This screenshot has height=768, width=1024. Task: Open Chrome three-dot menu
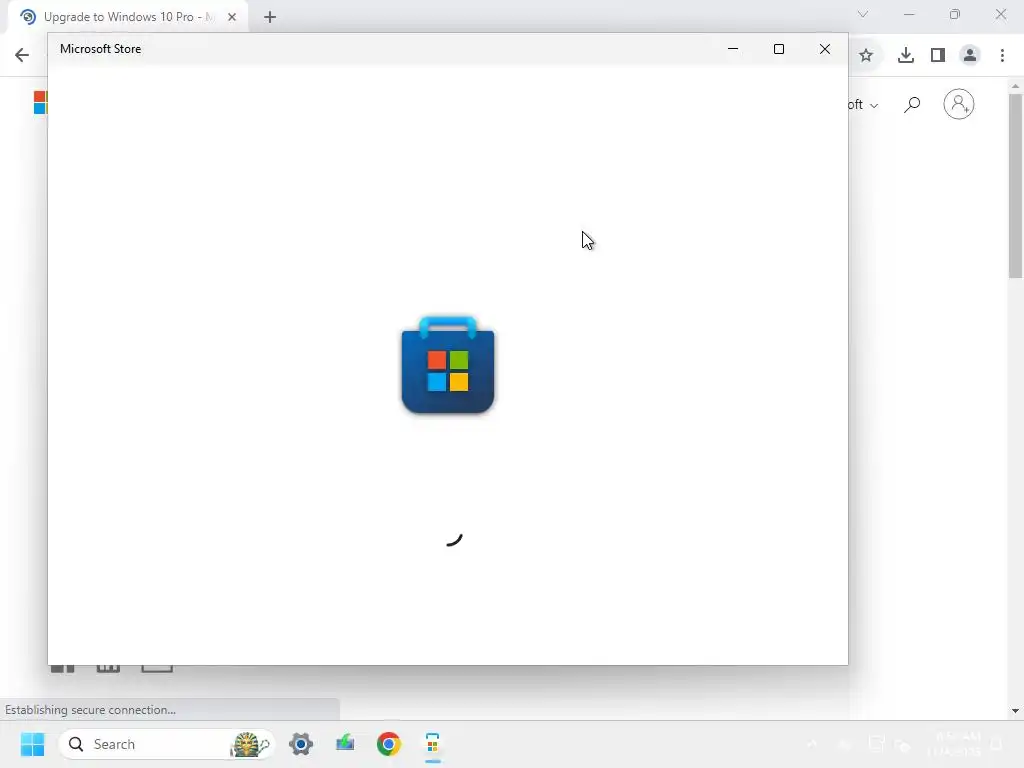coord(1002,56)
